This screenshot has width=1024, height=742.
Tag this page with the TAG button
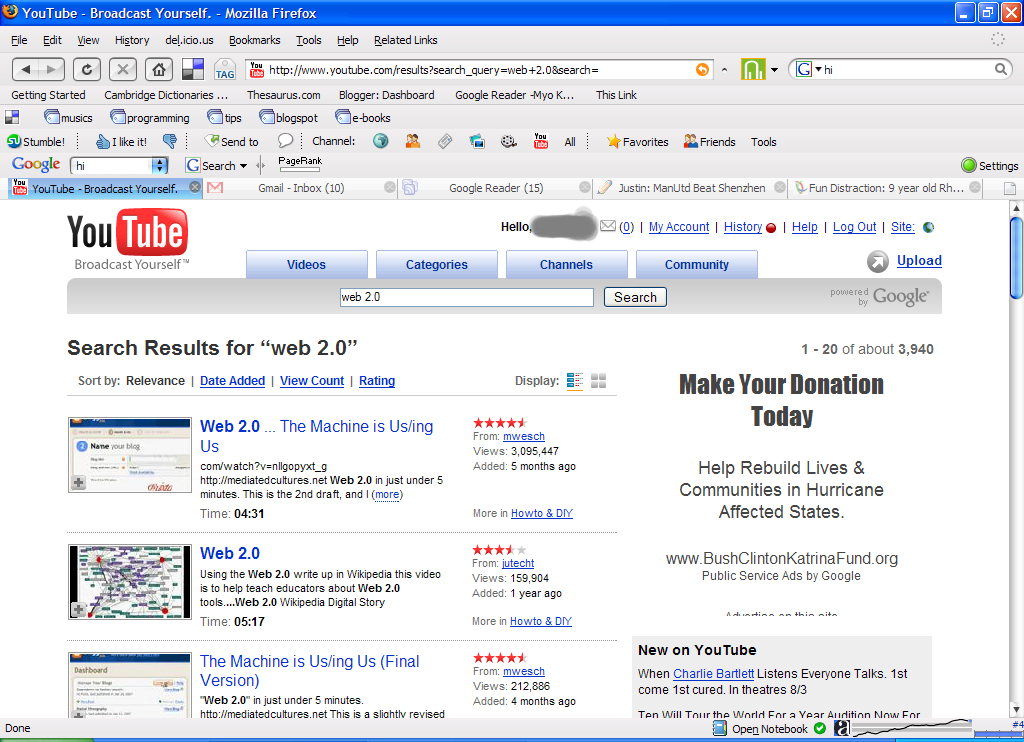point(225,69)
